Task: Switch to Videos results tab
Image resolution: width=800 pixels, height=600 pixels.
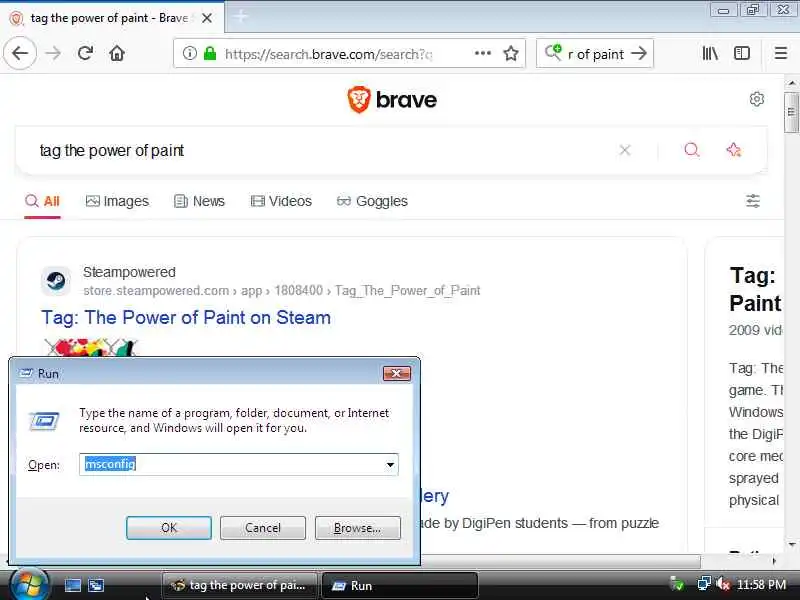Action: pyautogui.click(x=281, y=201)
